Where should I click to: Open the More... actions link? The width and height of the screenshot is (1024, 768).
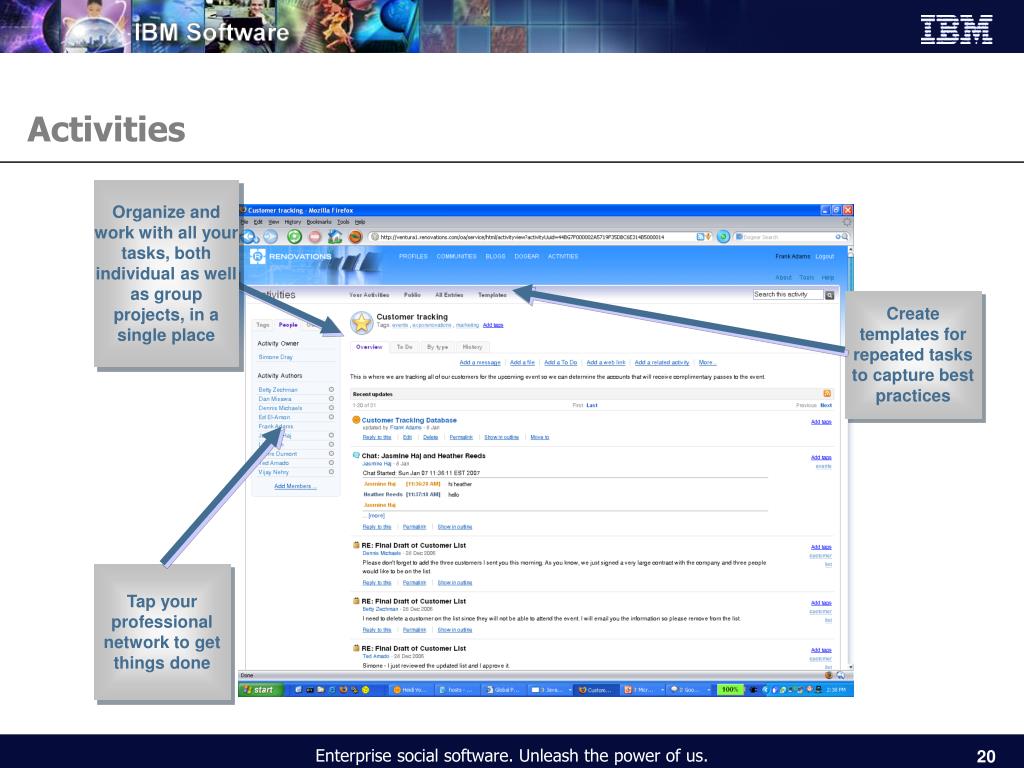pyautogui.click(x=707, y=362)
